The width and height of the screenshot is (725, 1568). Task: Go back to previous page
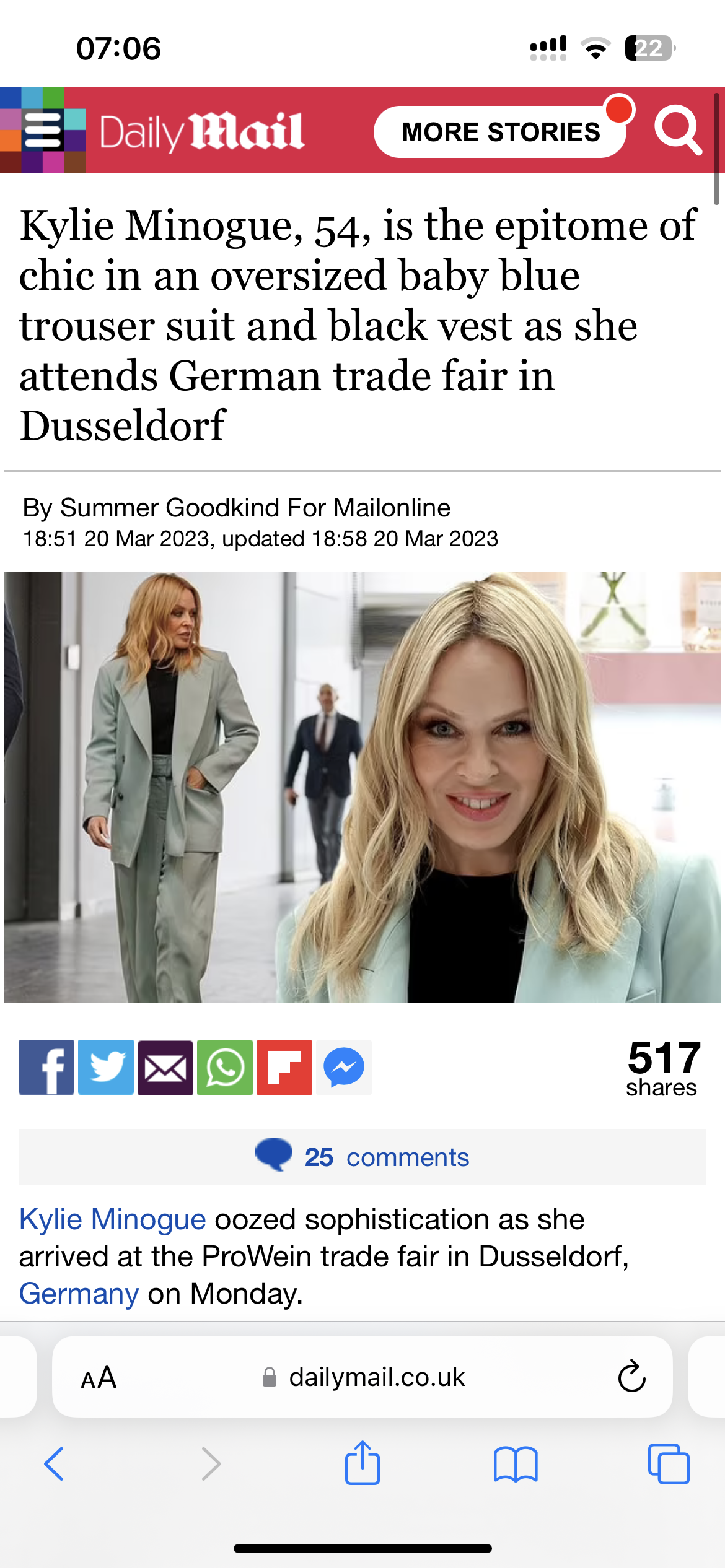point(54,1464)
